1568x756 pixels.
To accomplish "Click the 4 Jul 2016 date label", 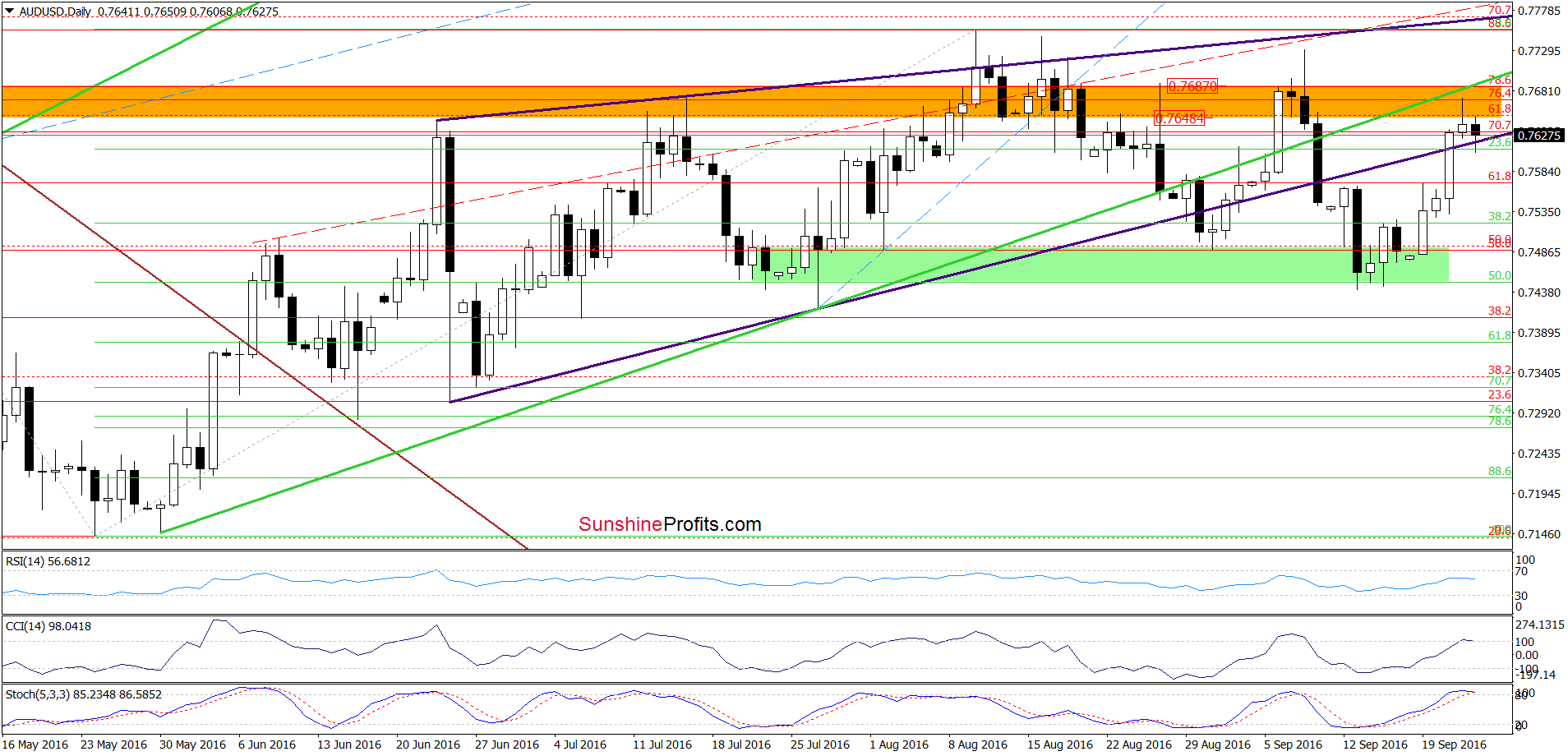I will pos(580,744).
